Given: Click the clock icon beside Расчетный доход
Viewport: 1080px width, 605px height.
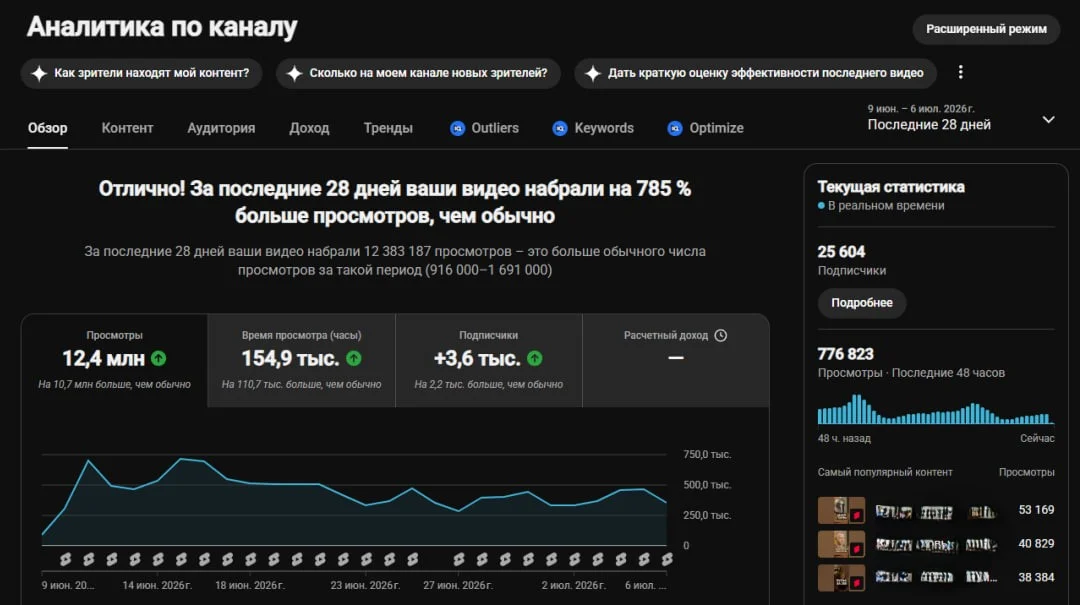Looking at the screenshot, I should [x=720, y=336].
